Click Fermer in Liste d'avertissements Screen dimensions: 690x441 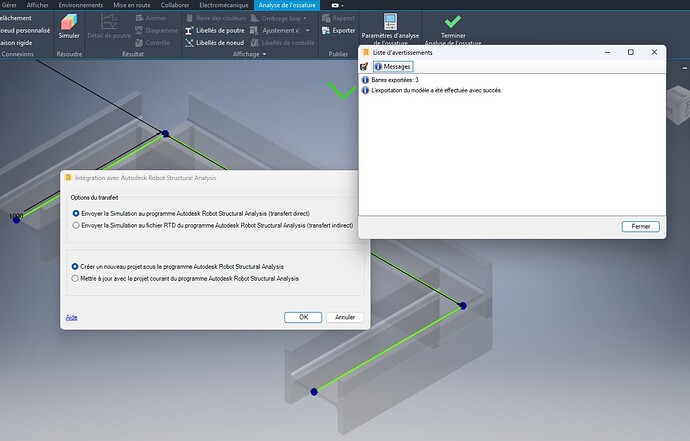[x=641, y=226]
